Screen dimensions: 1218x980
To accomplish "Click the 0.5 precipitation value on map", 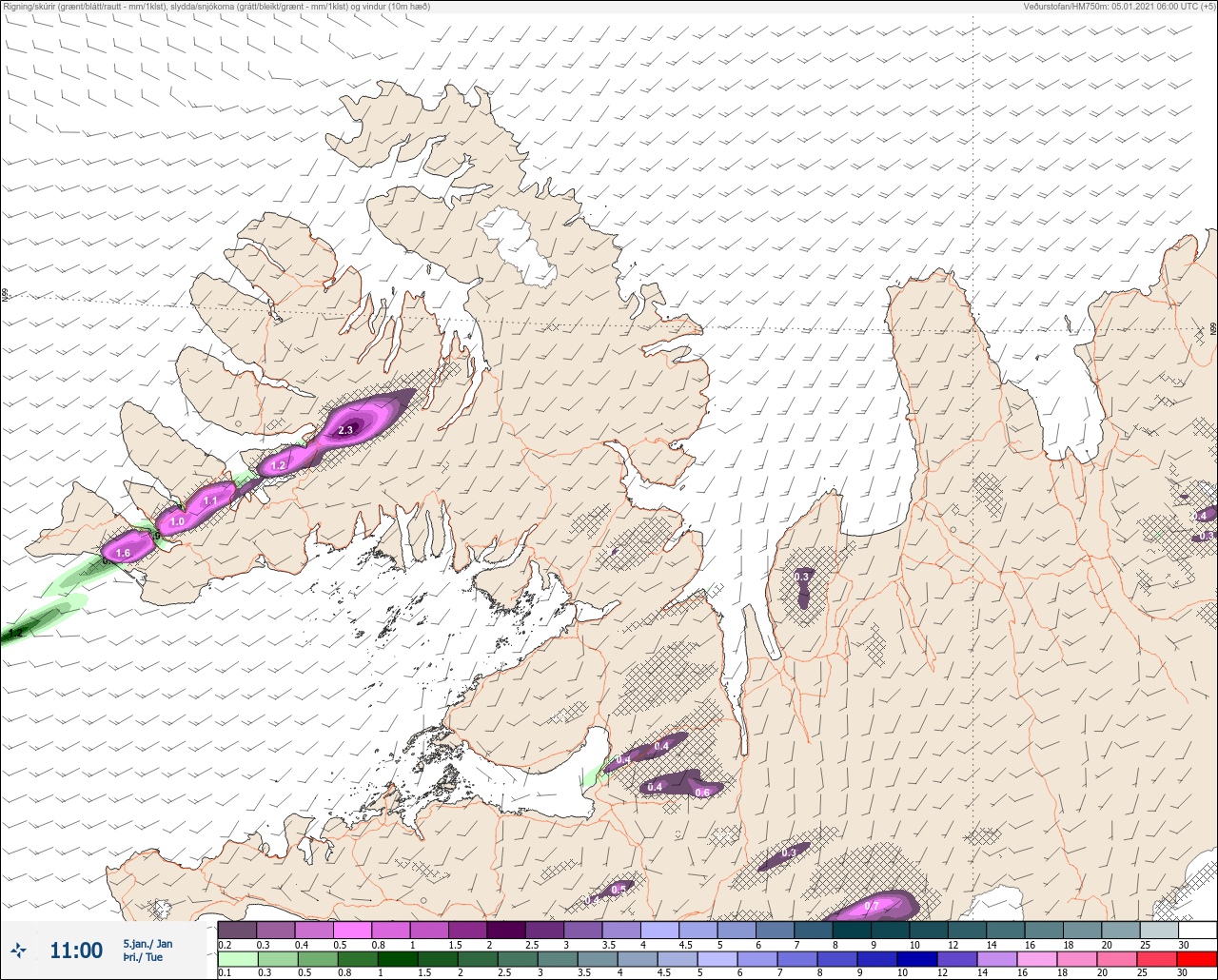I will pos(619,889).
